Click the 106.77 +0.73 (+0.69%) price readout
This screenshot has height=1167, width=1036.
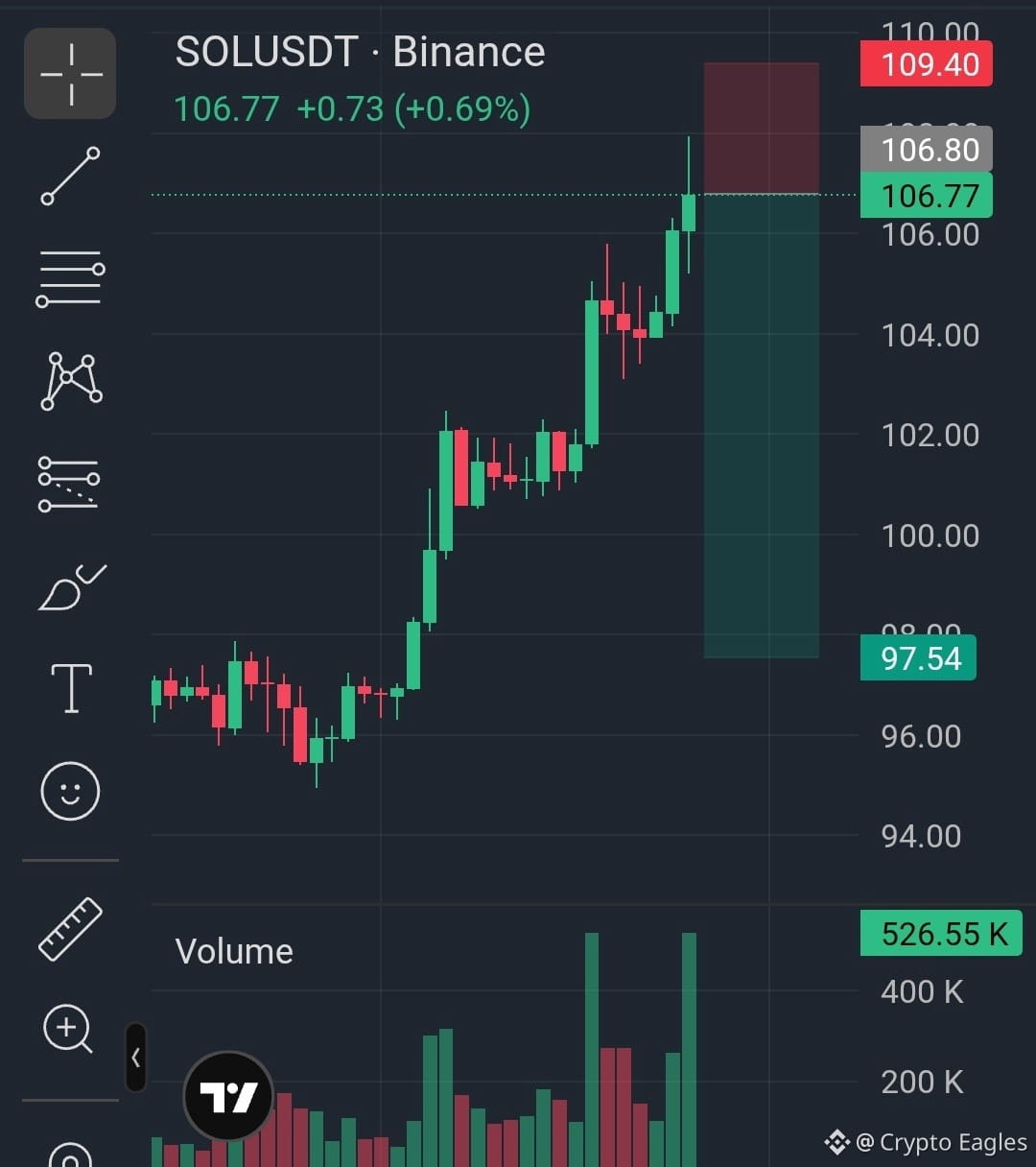pos(352,108)
